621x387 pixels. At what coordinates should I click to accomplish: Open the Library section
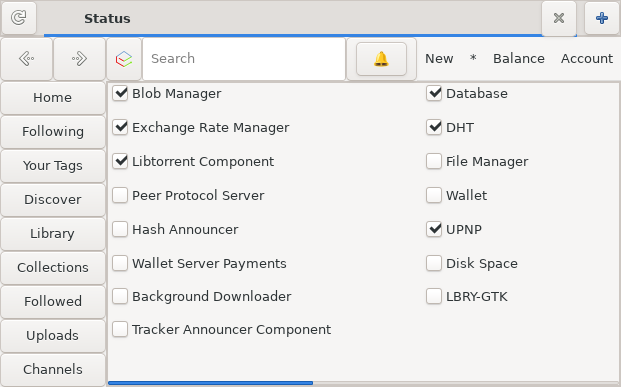53,233
